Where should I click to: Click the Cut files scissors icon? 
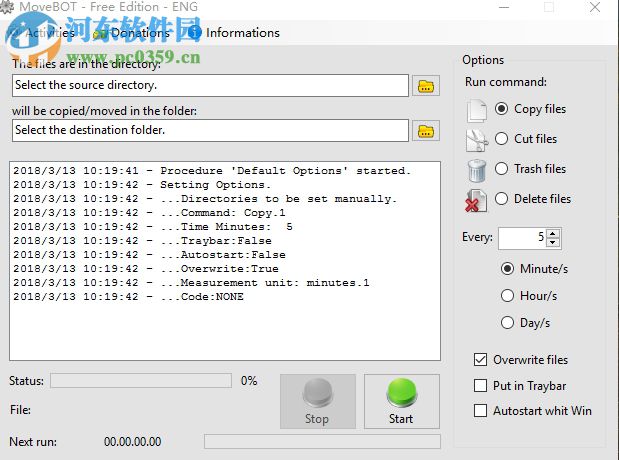(x=477, y=141)
